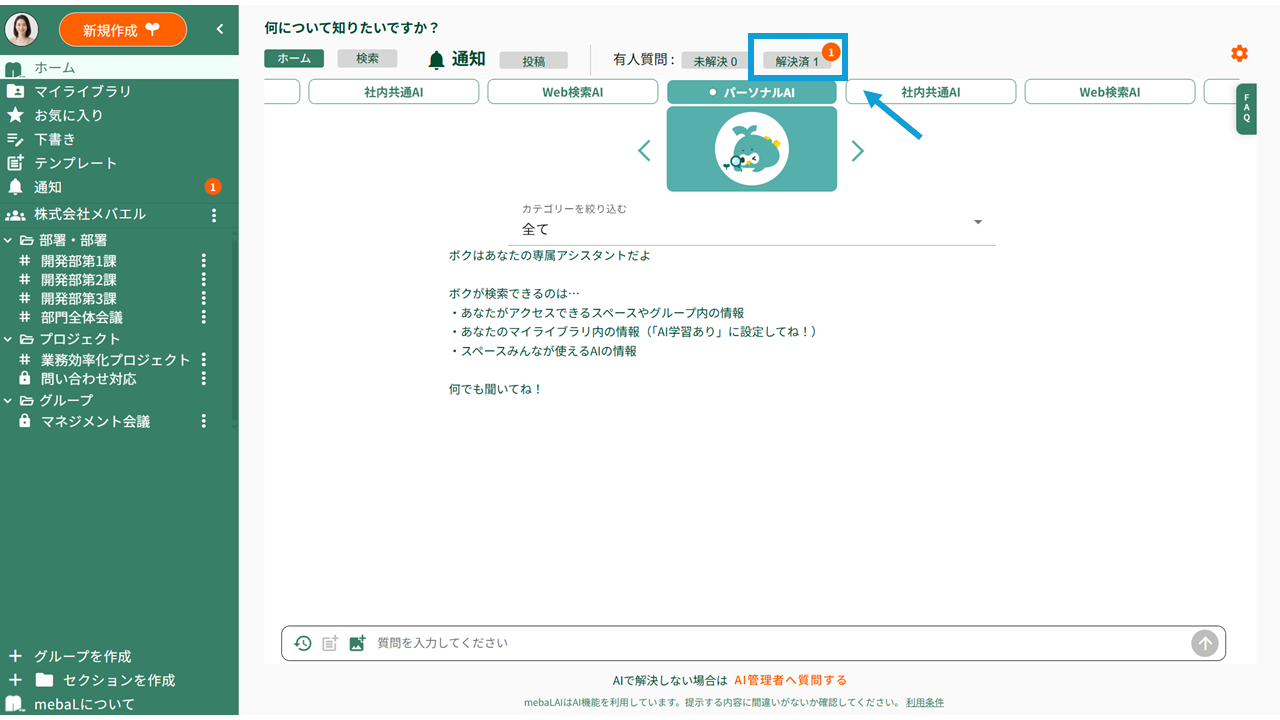Open options menu for 部門全体会議
This screenshot has height=720, width=1280.
pyautogui.click(x=204, y=317)
